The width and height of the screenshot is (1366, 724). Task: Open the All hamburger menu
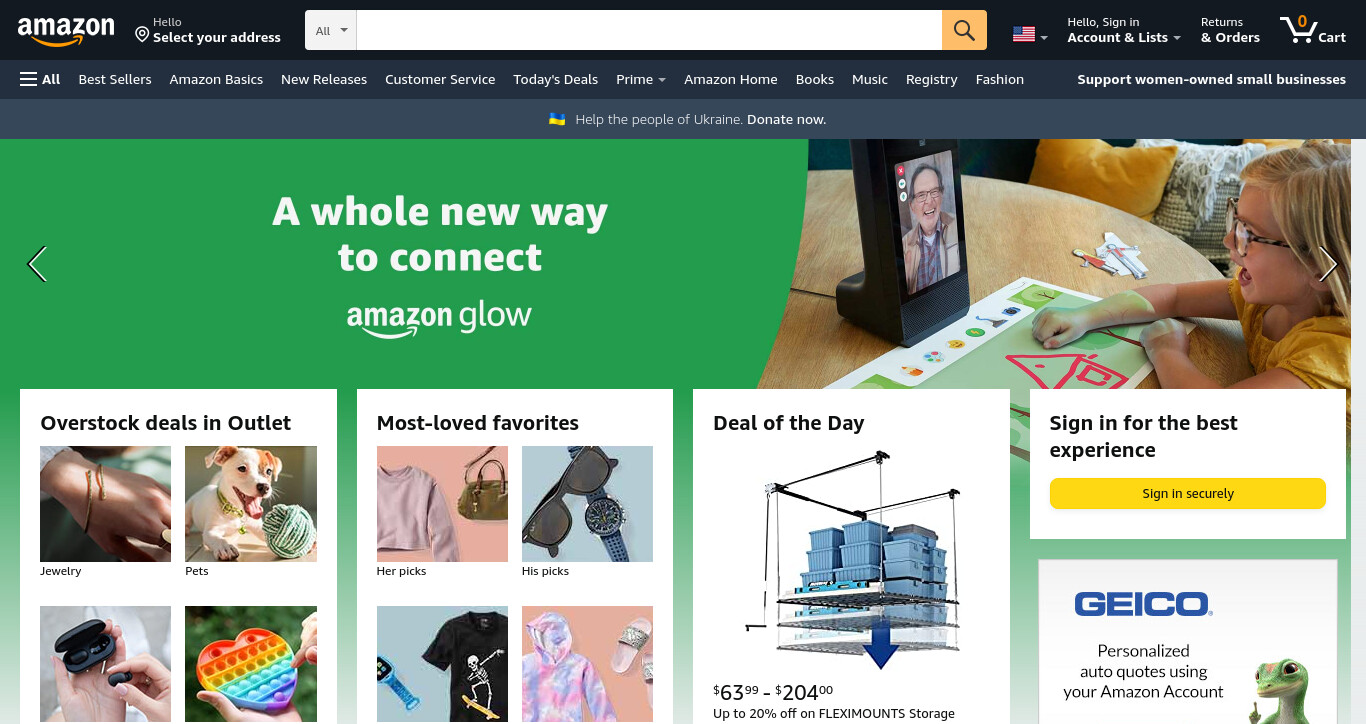40,79
